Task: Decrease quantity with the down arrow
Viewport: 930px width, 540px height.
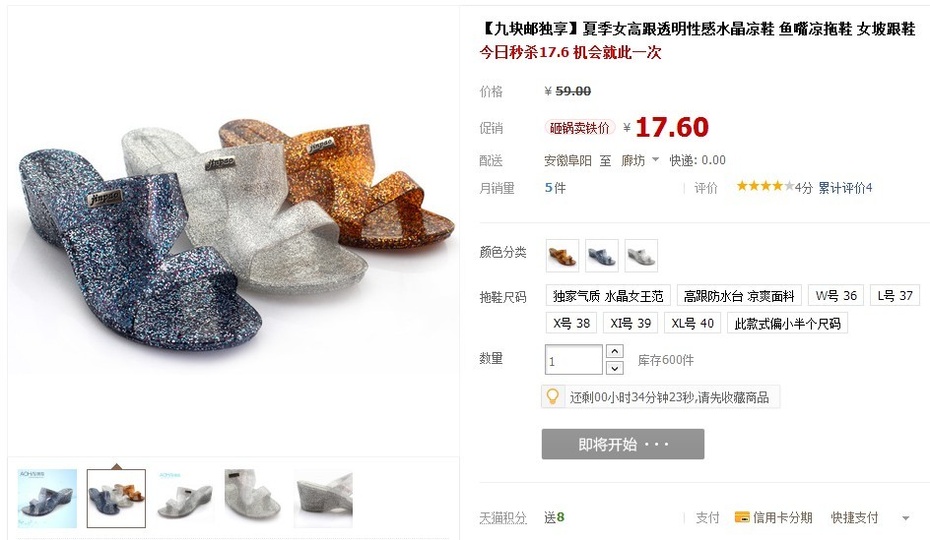Action: click(615, 368)
